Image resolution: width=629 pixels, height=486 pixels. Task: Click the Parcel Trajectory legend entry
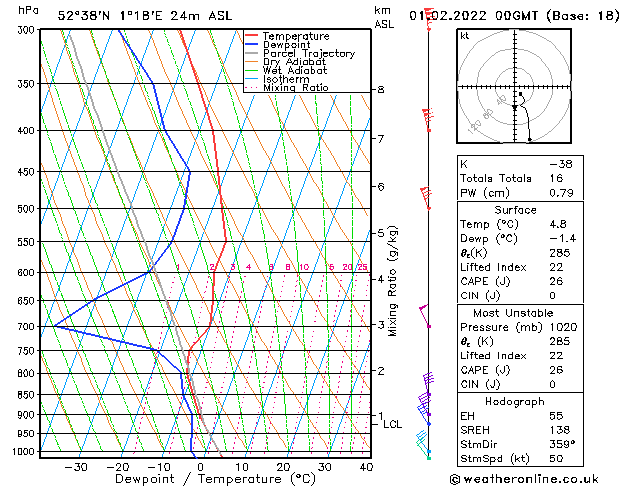[x=309, y=53]
